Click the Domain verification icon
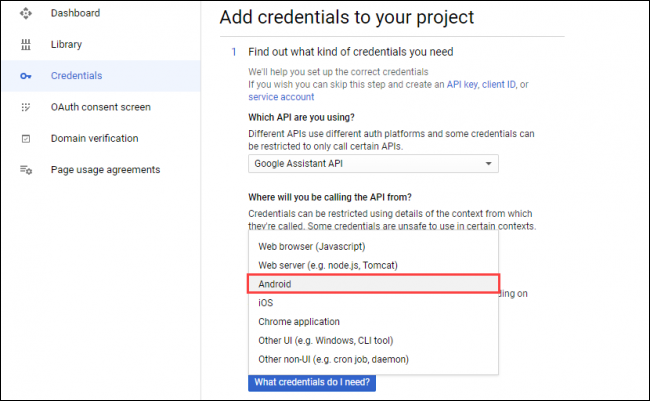Image resolution: width=650 pixels, height=401 pixels. click(x=26, y=138)
